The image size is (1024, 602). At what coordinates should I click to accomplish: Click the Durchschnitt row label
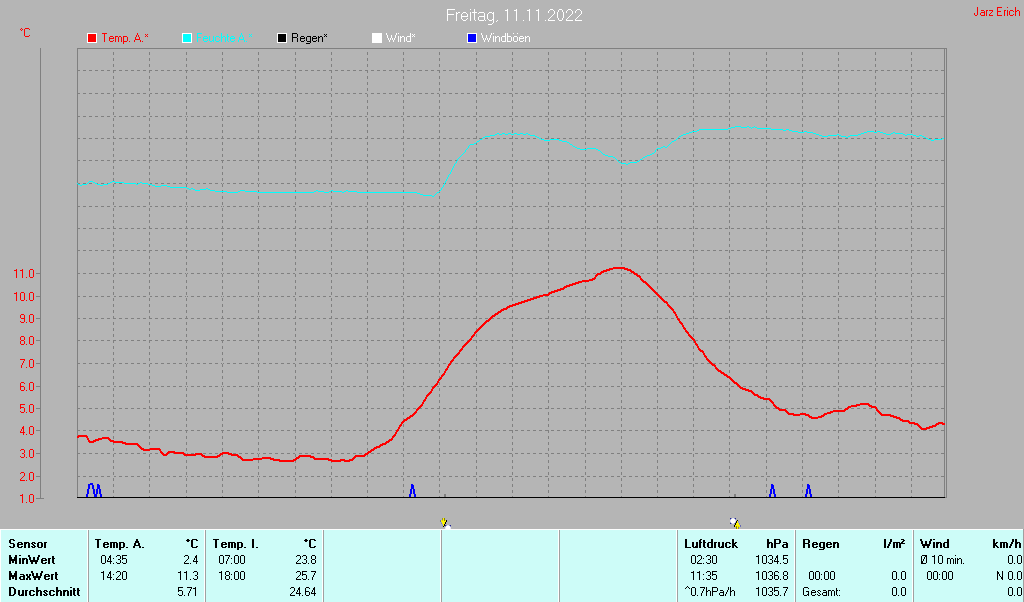pos(40,592)
